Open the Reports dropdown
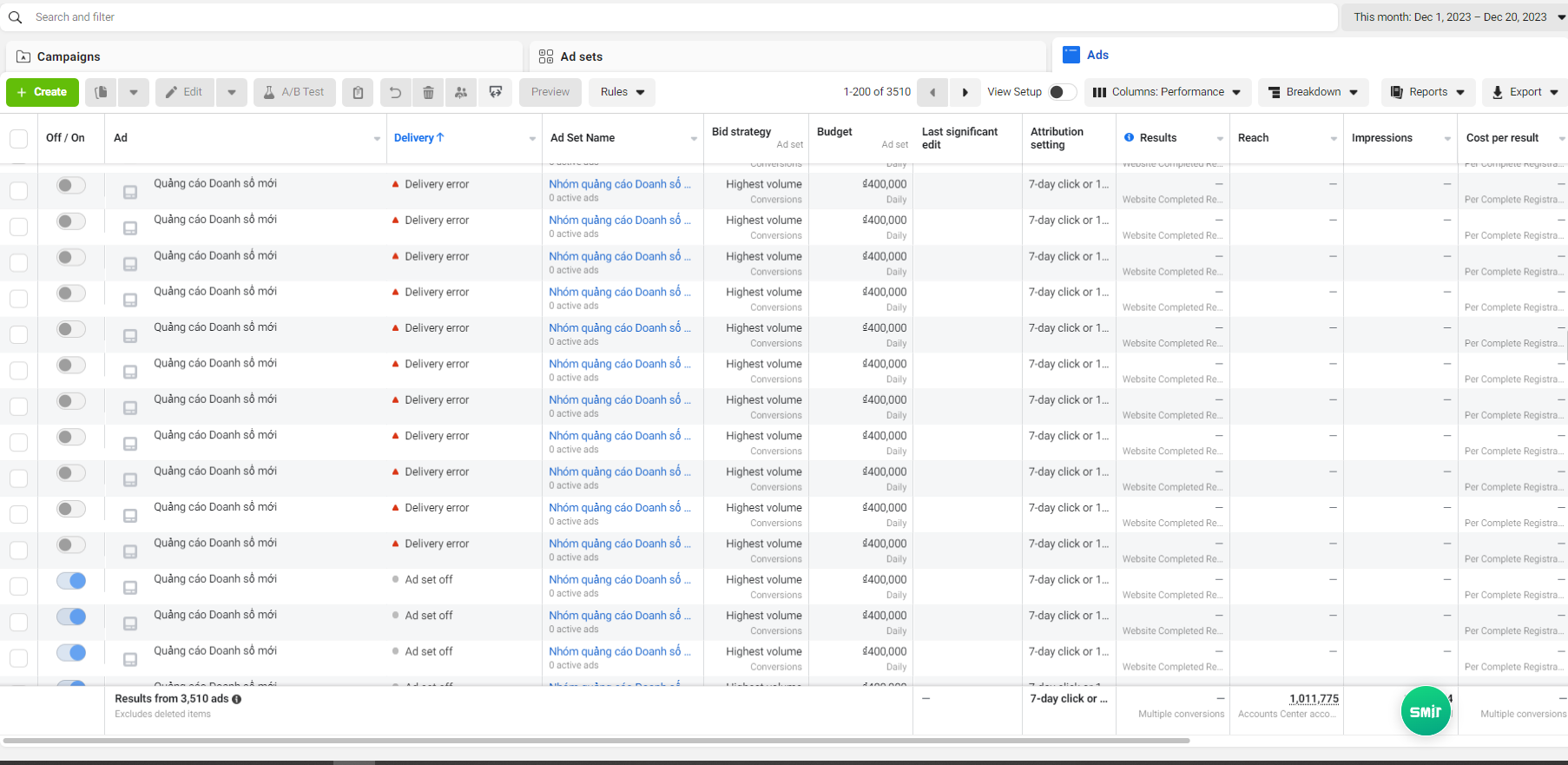The image size is (1568, 765). (1427, 92)
